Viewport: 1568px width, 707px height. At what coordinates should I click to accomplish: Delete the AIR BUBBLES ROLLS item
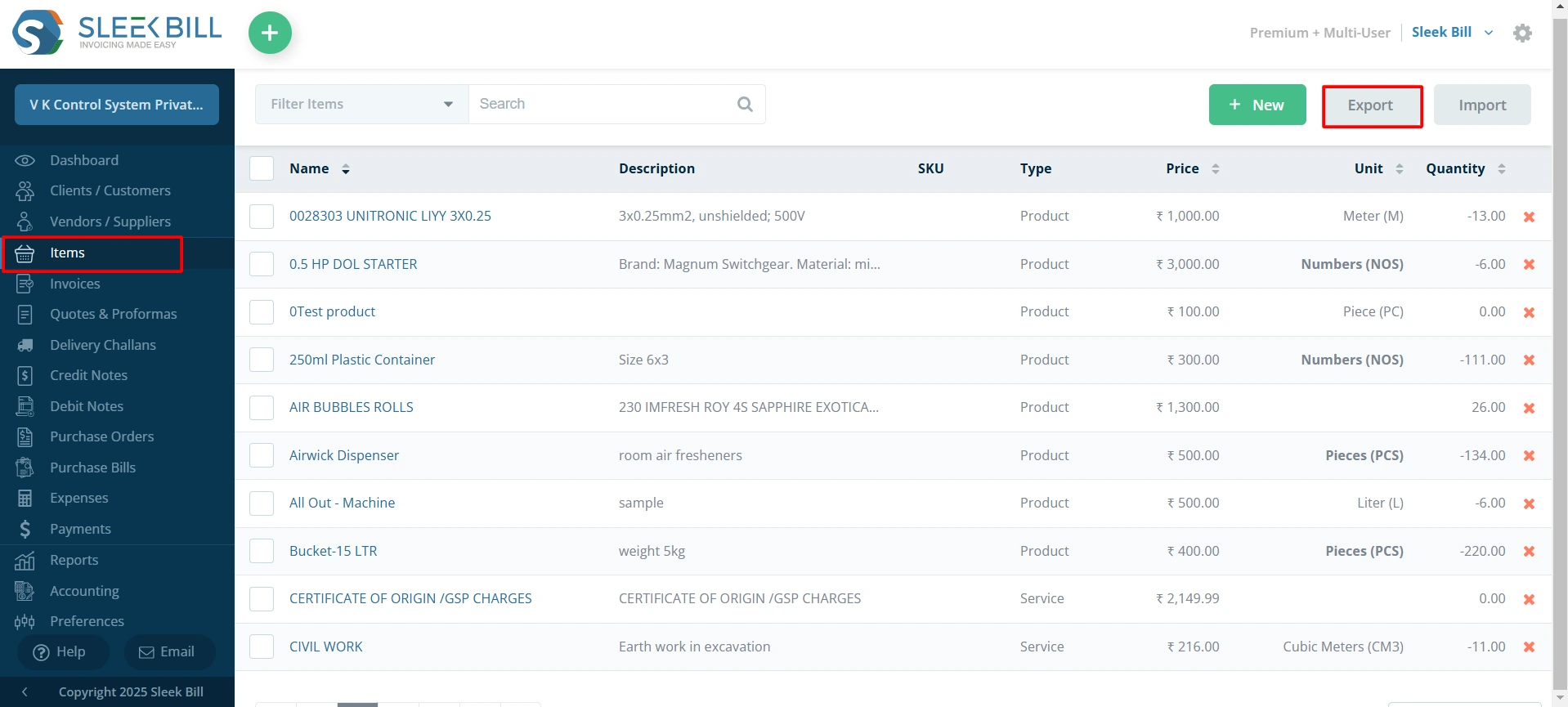(x=1529, y=408)
